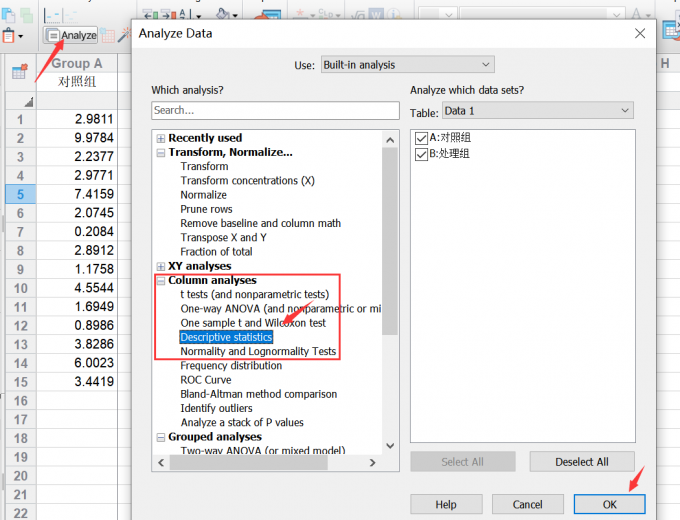This screenshot has height=520, width=680.
Task: Open the Table Data 1 dropdown
Action: pos(537,111)
